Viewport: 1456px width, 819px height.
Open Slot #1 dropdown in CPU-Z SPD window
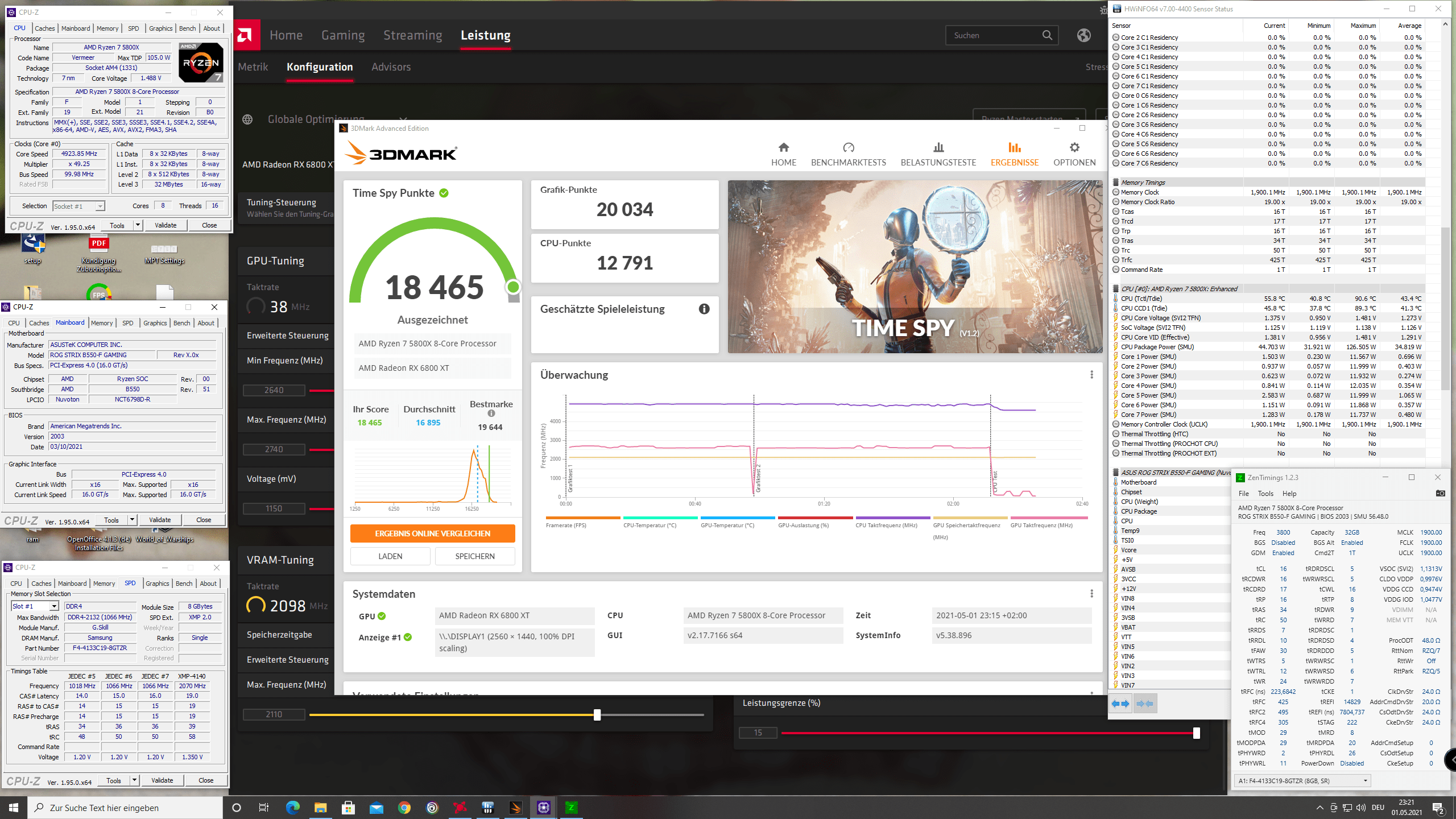[x=54, y=606]
